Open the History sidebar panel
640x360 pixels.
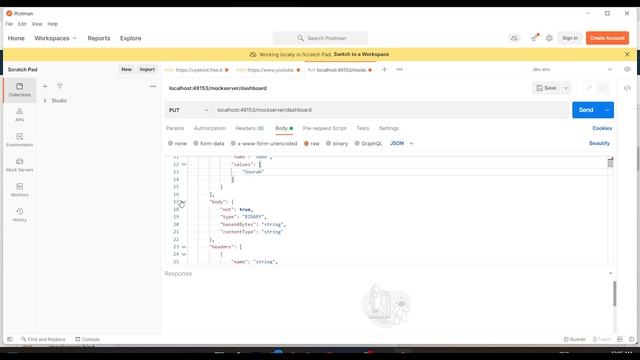20,215
